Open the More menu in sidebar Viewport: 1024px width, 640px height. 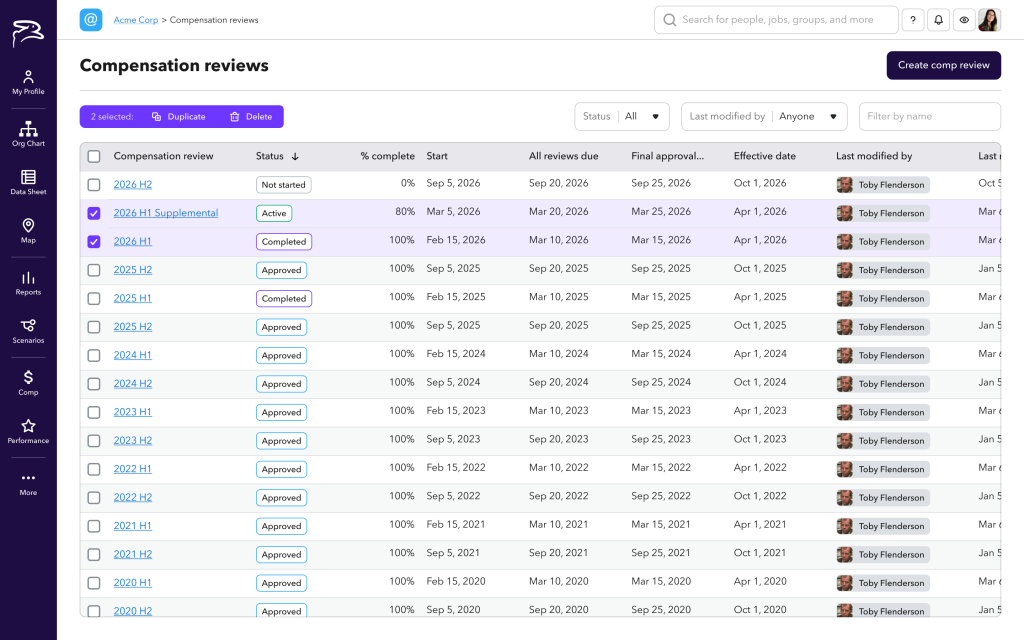click(x=28, y=483)
